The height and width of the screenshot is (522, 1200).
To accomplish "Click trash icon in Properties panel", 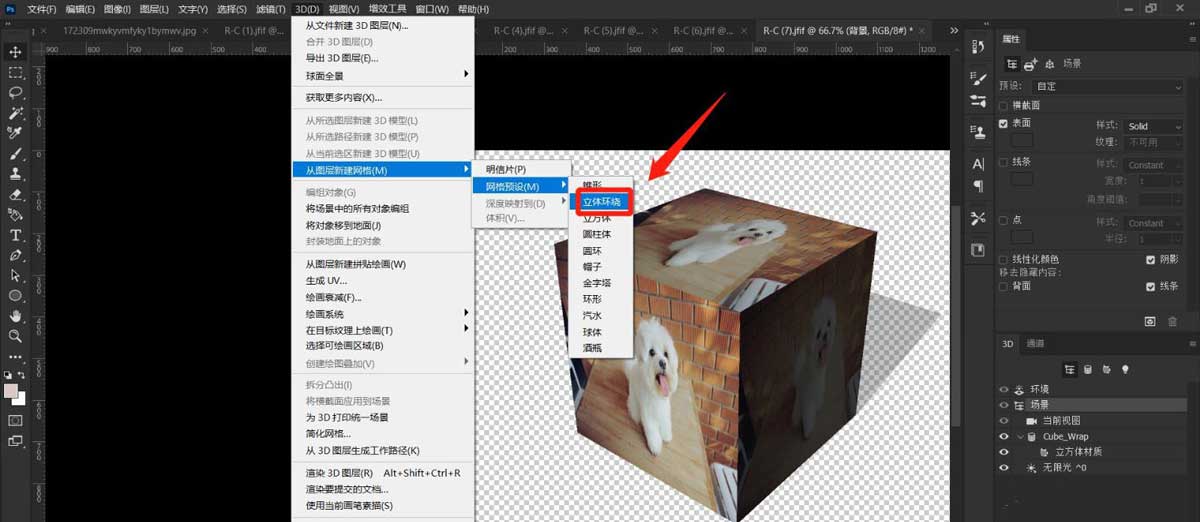I will [x=1172, y=321].
